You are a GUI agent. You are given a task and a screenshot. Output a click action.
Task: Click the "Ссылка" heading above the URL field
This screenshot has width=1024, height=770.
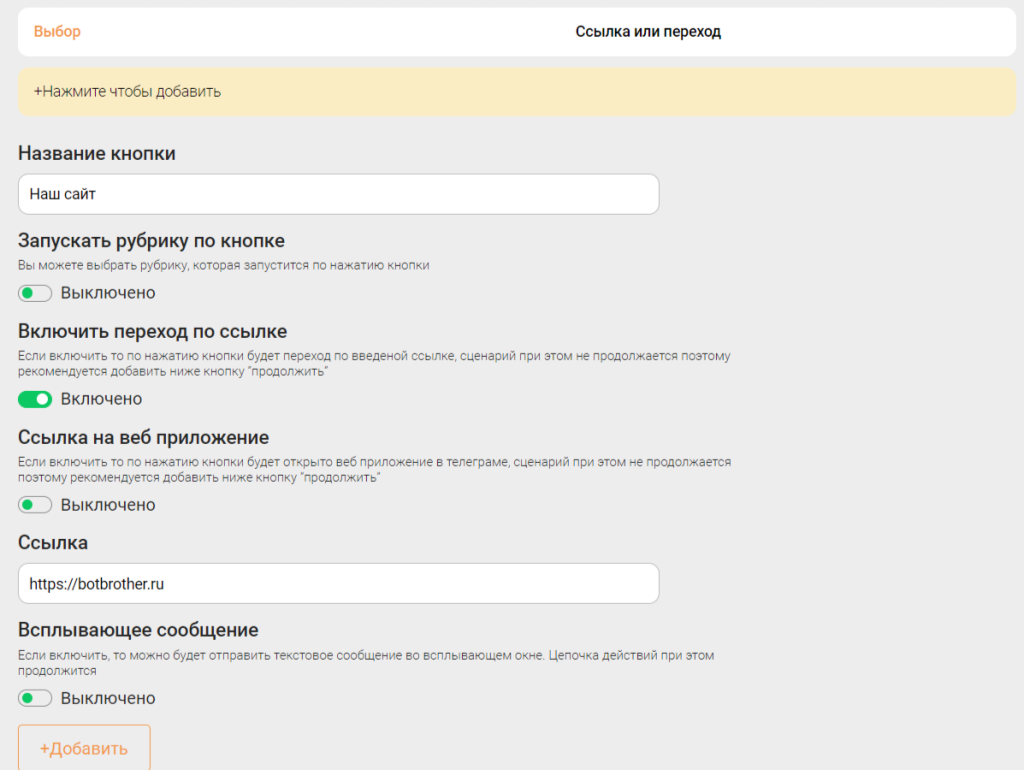click(x=53, y=543)
